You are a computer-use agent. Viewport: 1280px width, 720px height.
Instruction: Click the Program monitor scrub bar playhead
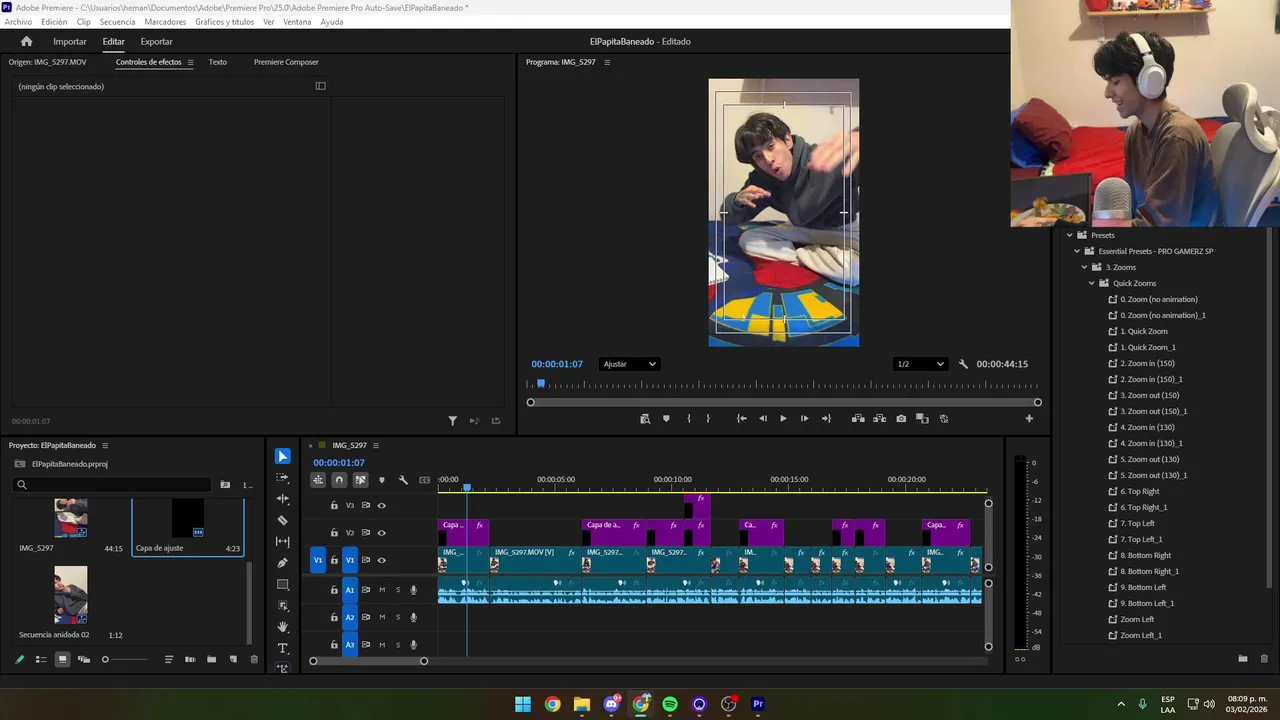coord(541,383)
